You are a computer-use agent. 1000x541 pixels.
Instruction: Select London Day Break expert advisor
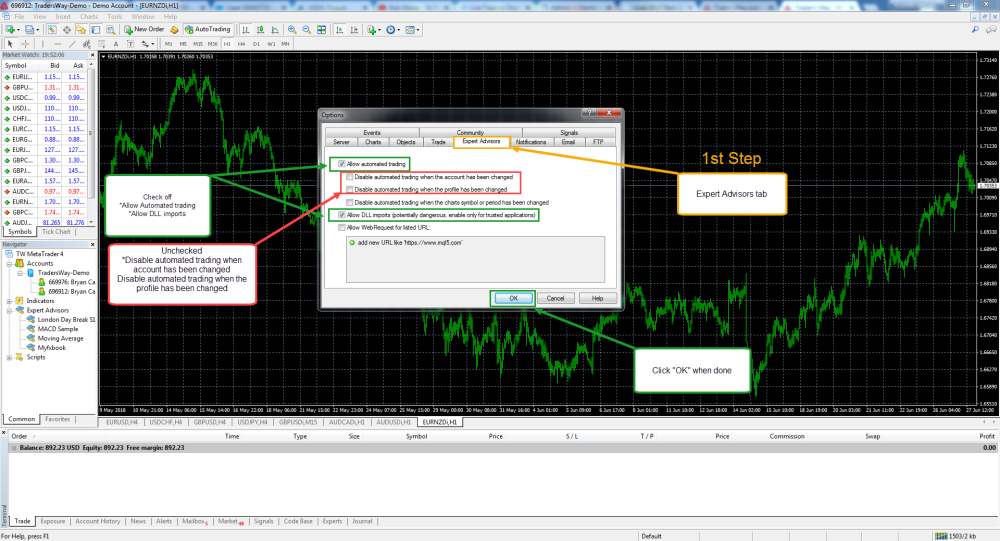[x=61, y=319]
